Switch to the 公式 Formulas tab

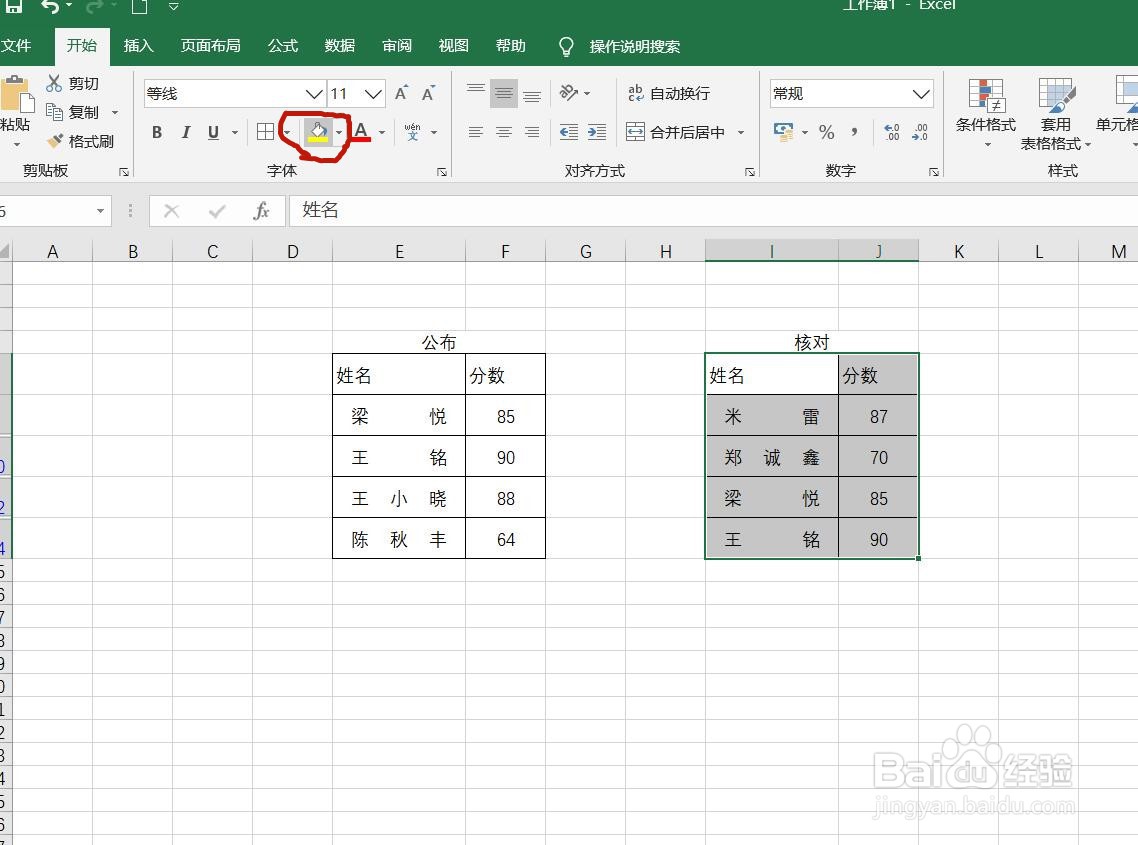coord(283,46)
